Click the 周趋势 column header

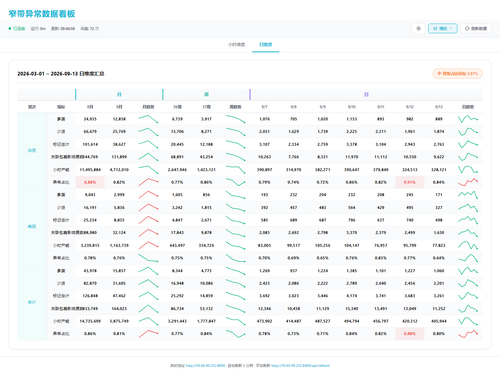coord(235,107)
